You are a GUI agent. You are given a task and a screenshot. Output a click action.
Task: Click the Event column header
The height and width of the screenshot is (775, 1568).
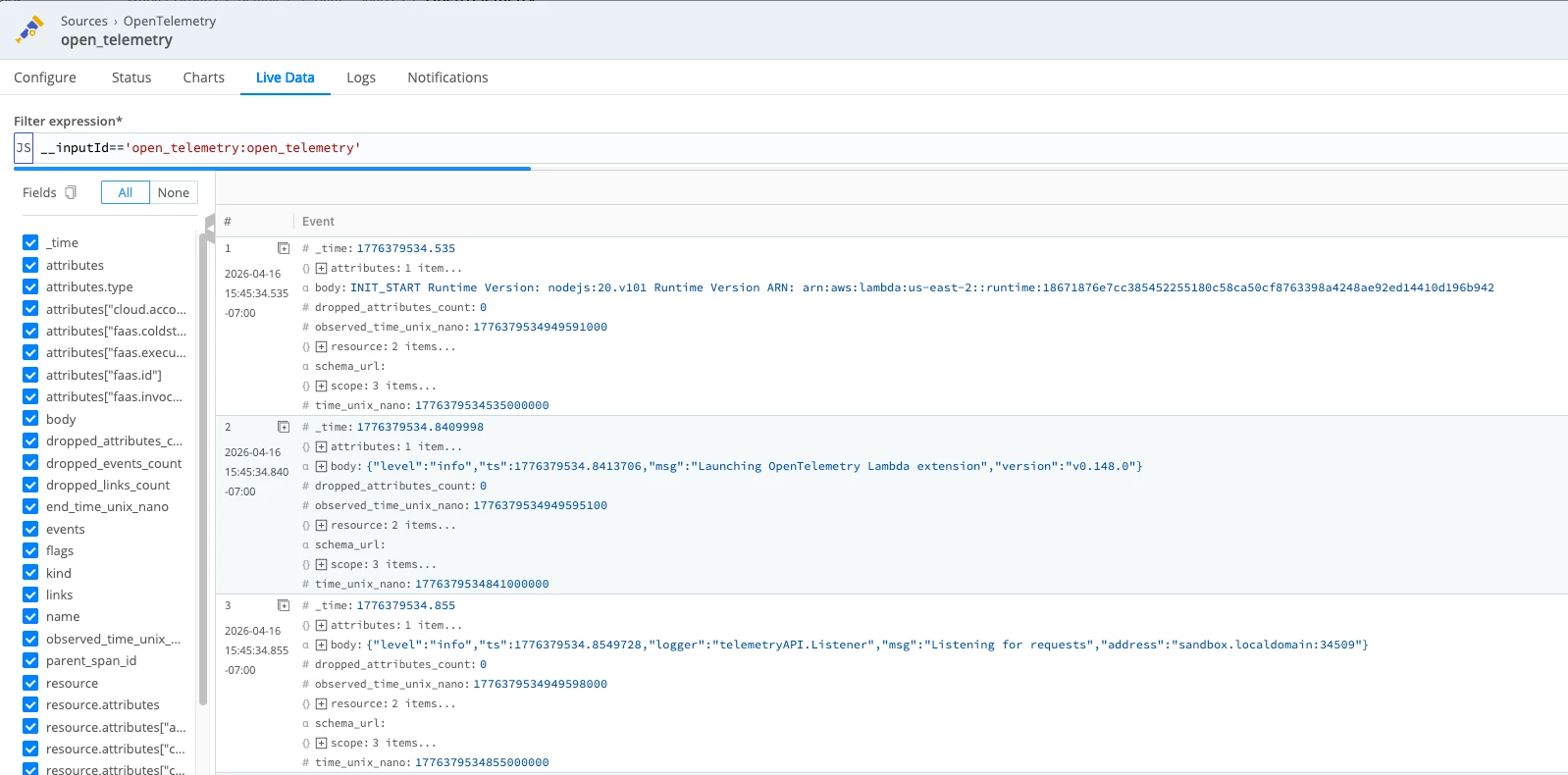pyautogui.click(x=318, y=222)
